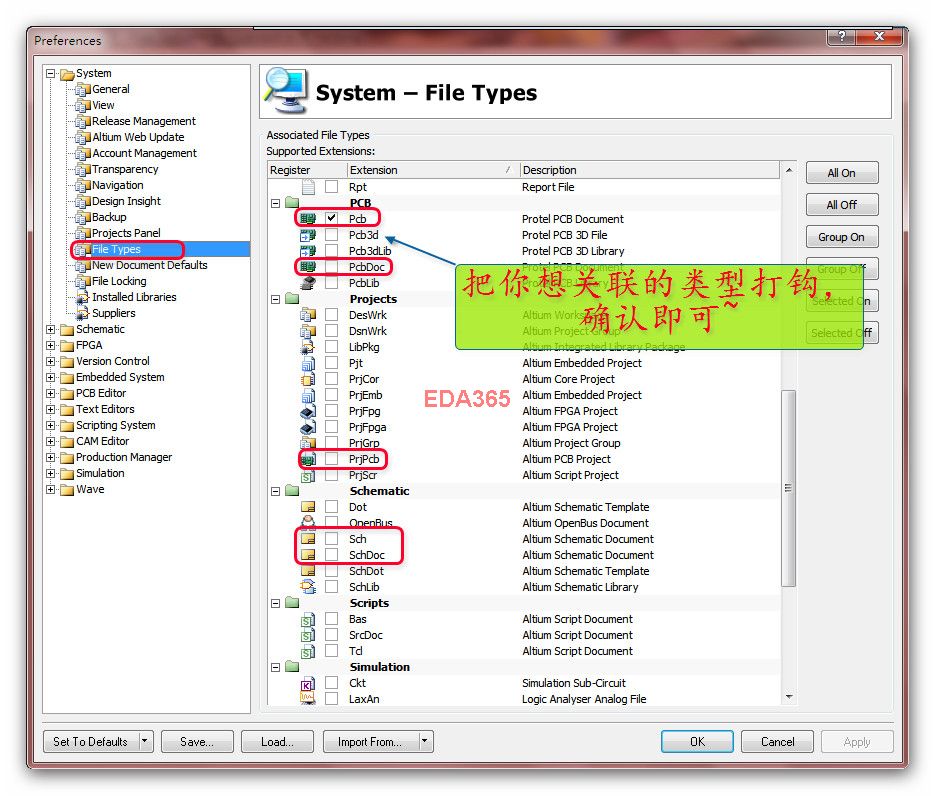Check the SchLib extension checkbox
936x796 pixels.
(331, 587)
